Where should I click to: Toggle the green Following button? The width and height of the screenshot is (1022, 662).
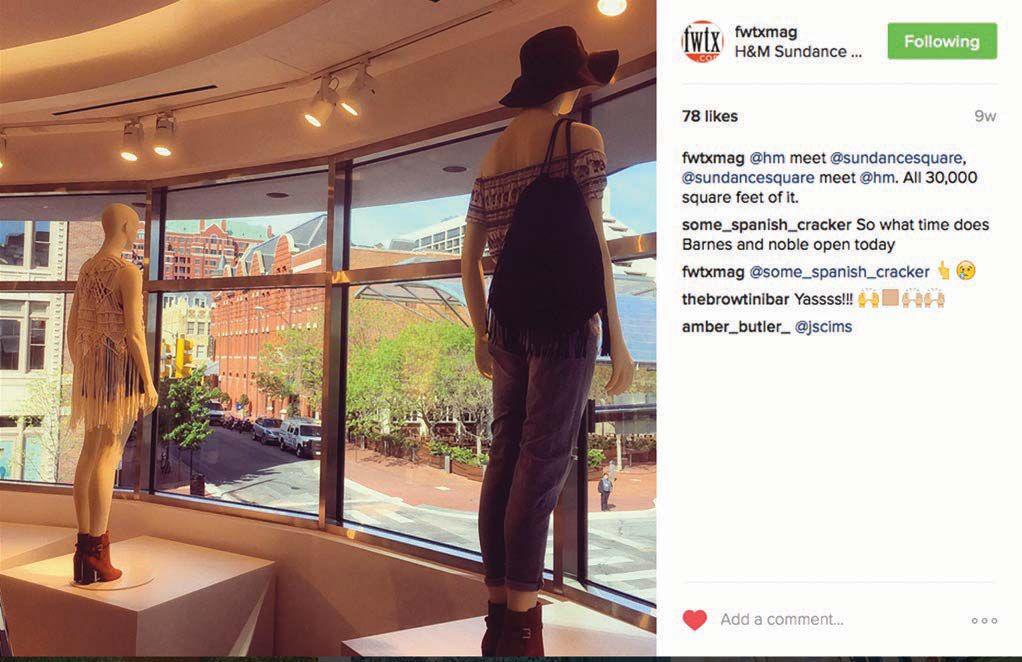coord(942,41)
